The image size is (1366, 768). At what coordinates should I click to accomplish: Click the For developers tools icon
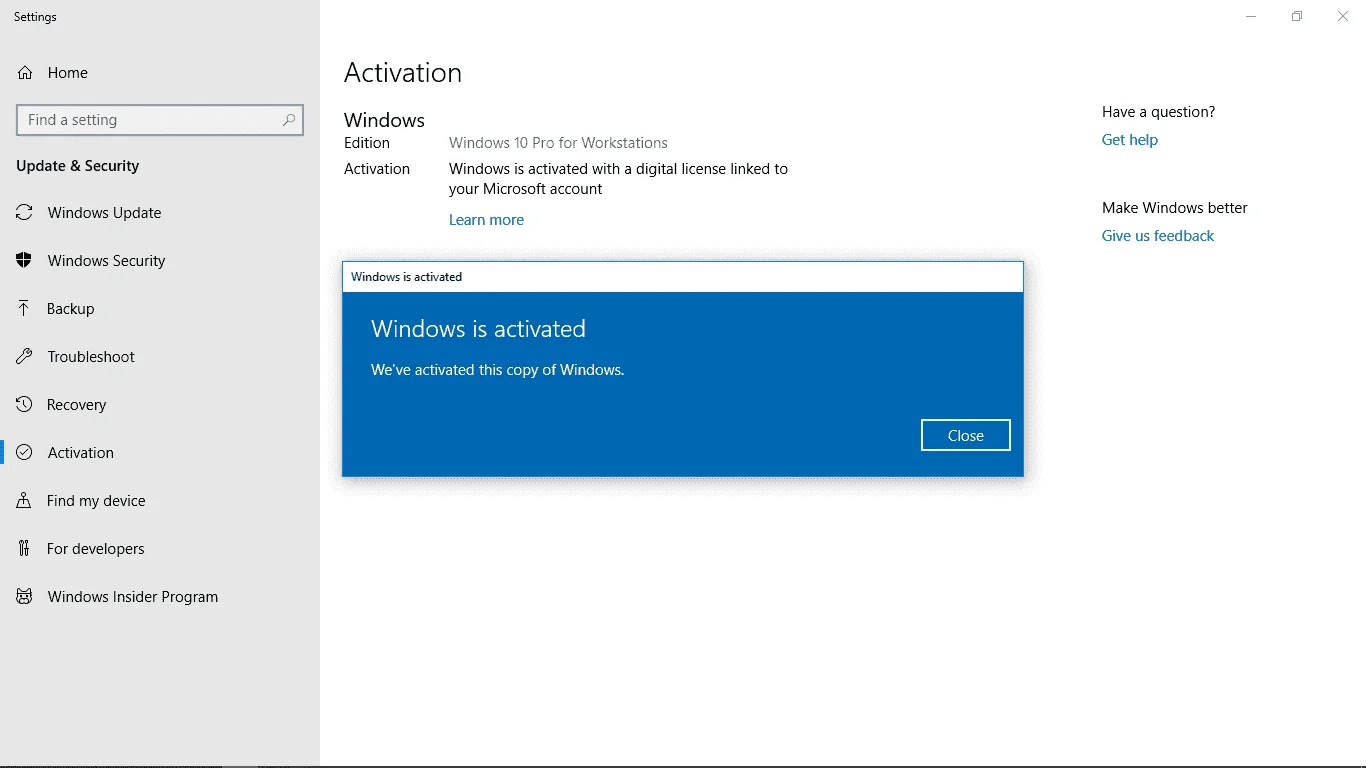[x=25, y=549]
